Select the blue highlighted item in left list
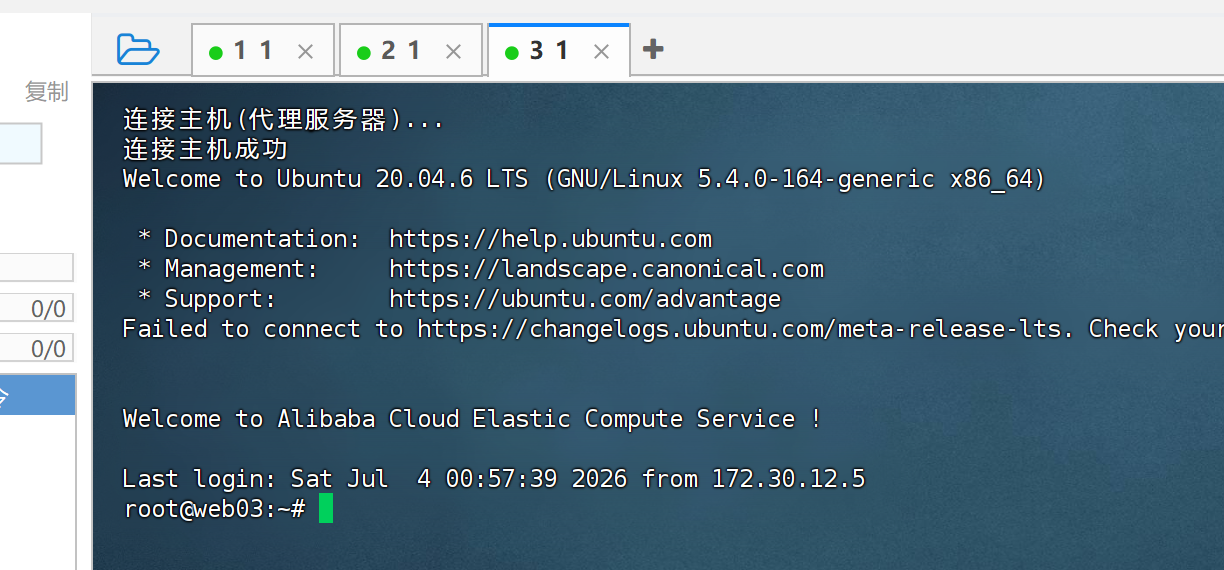Image resolution: width=1224 pixels, height=570 pixels. click(37, 395)
